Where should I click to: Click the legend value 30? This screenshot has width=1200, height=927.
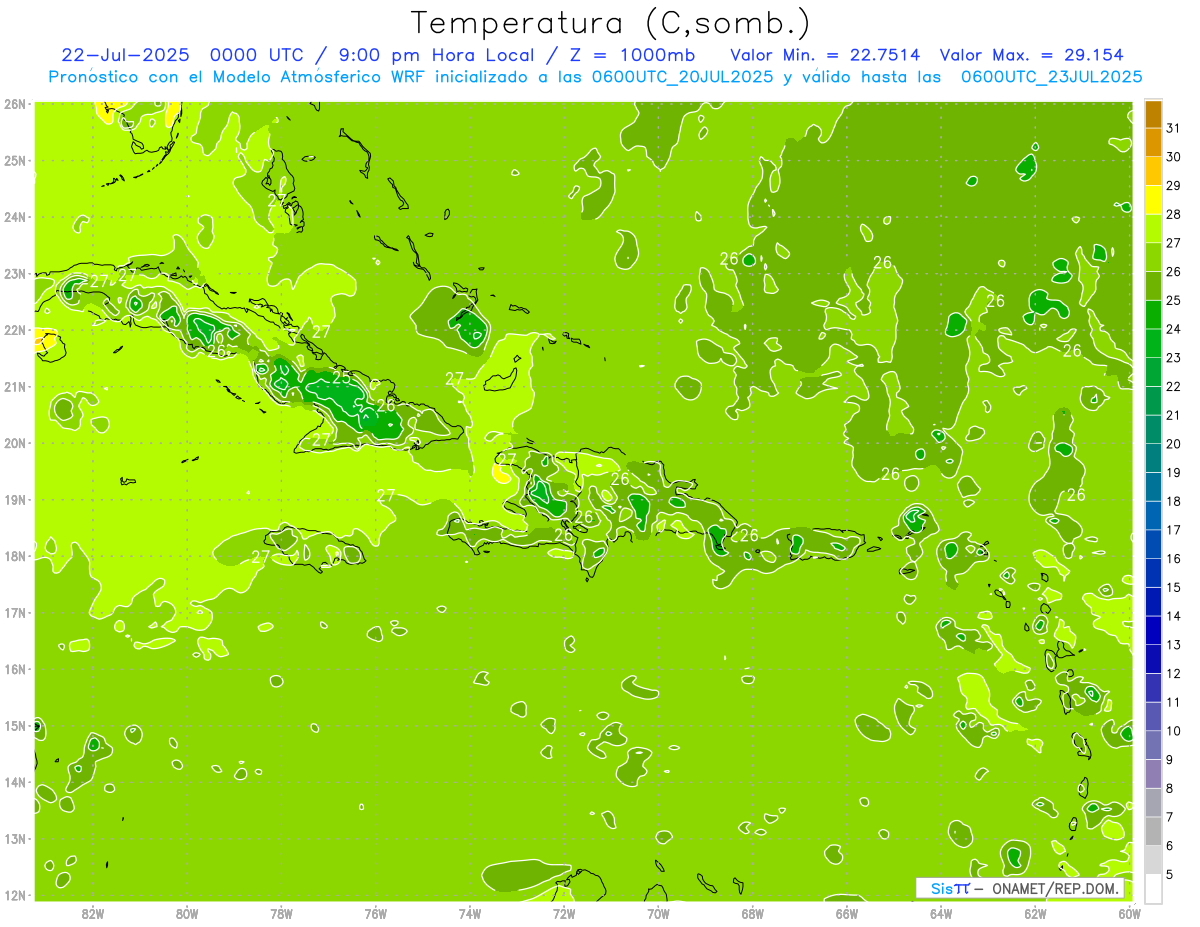tap(1173, 157)
